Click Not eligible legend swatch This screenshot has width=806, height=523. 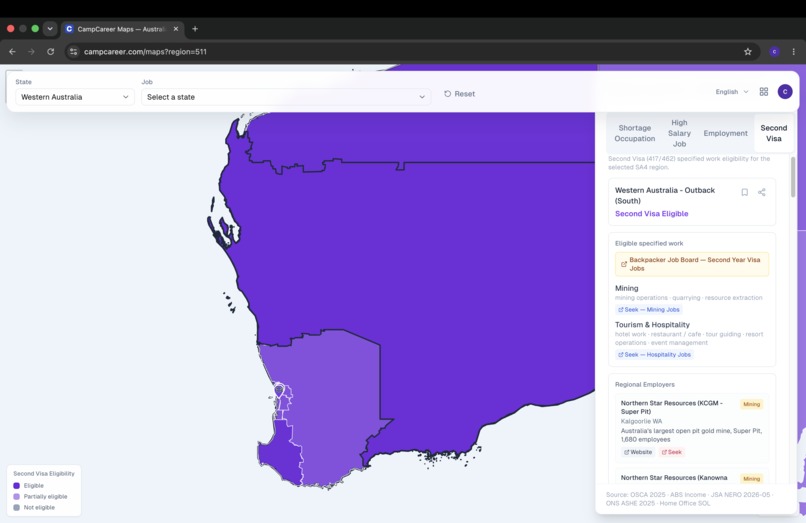pyautogui.click(x=16, y=507)
